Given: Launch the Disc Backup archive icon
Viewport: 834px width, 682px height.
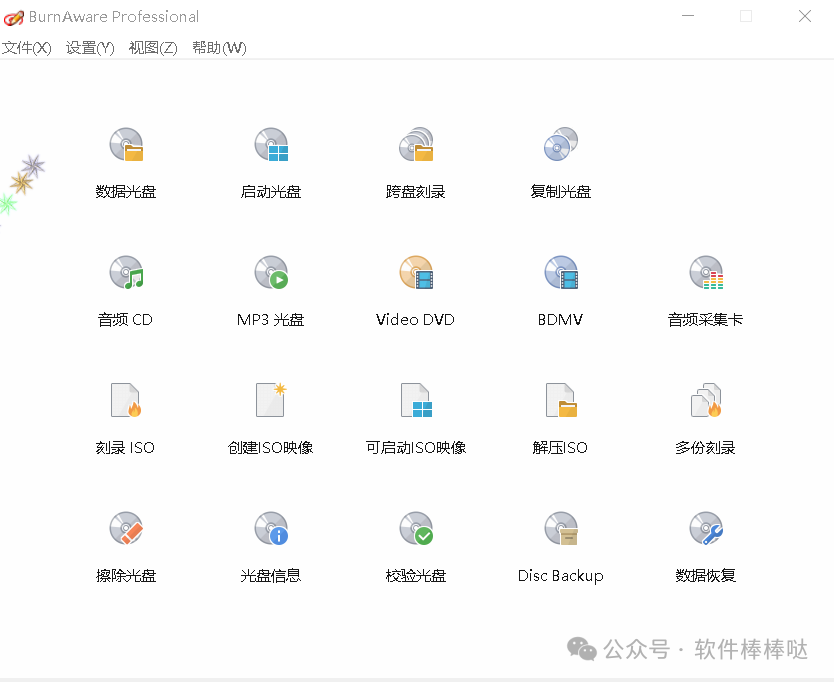Looking at the screenshot, I should pyautogui.click(x=561, y=528).
